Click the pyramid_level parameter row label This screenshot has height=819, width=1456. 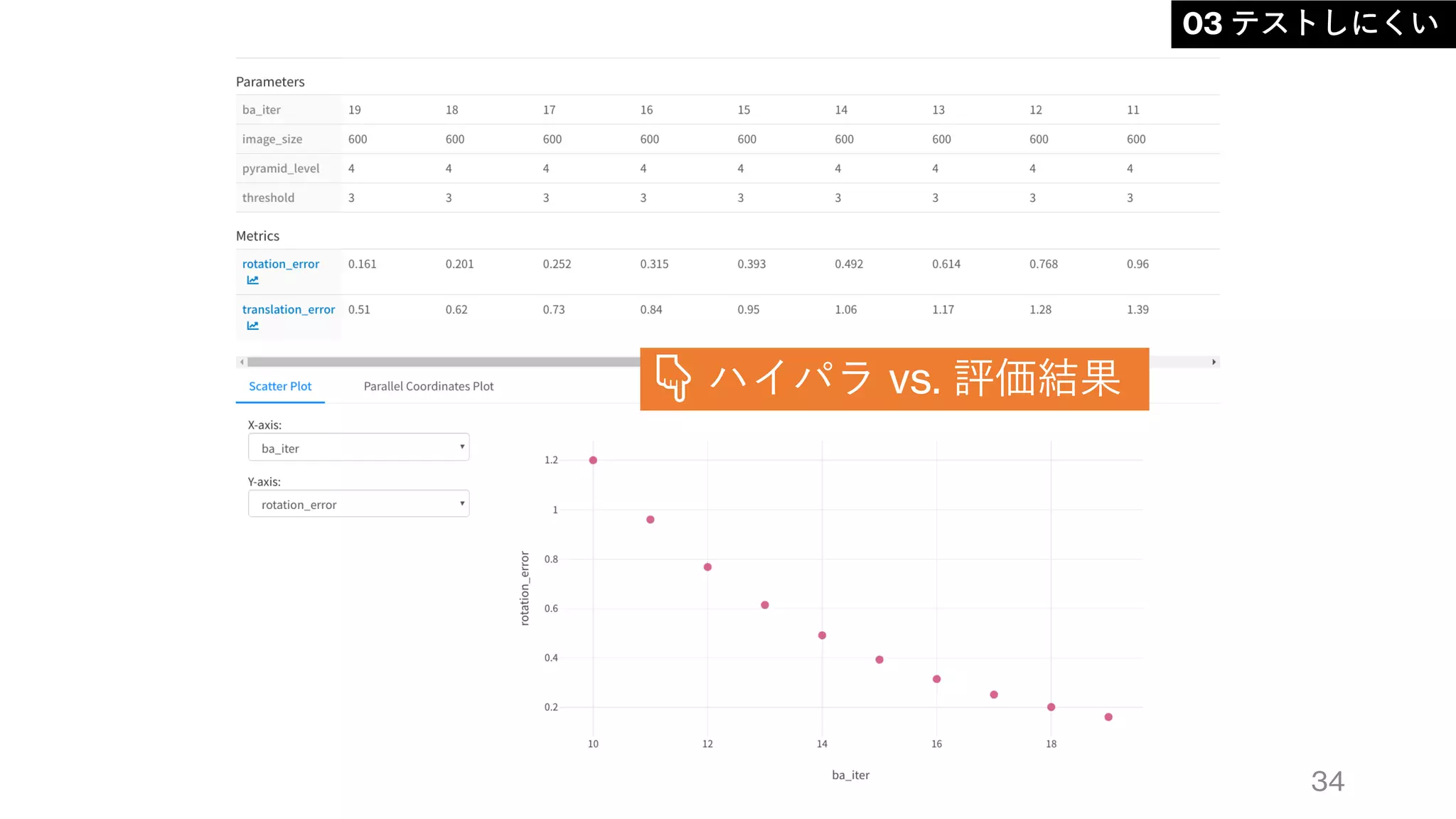tap(280, 168)
